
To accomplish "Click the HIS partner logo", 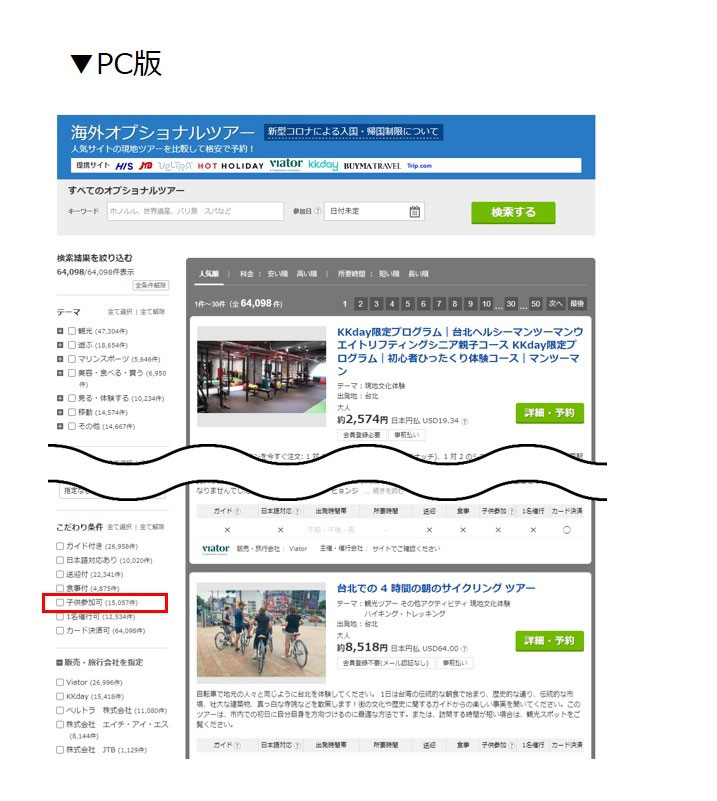I will coord(124,165).
